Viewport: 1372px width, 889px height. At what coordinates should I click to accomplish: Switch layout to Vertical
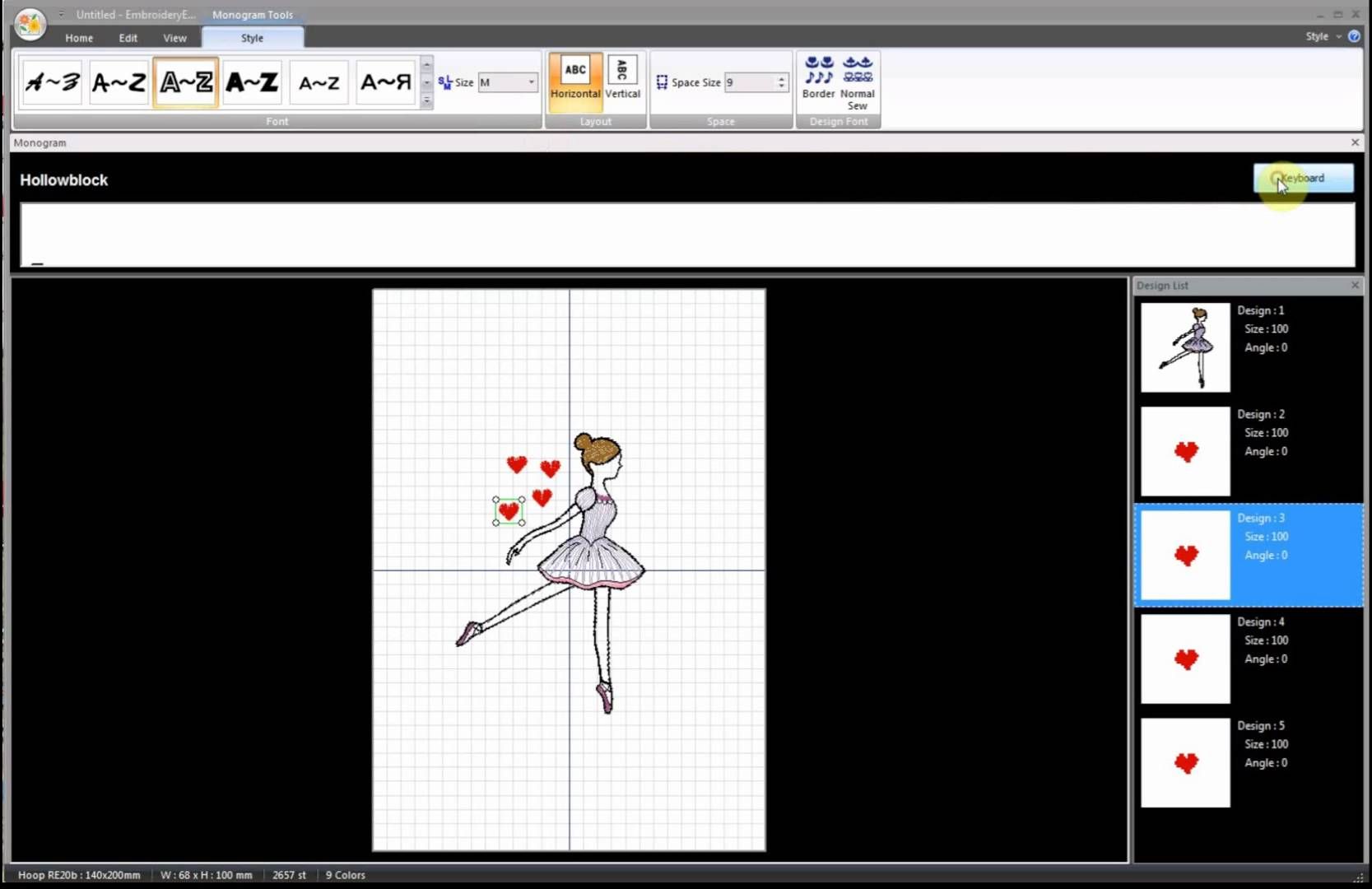click(x=623, y=77)
